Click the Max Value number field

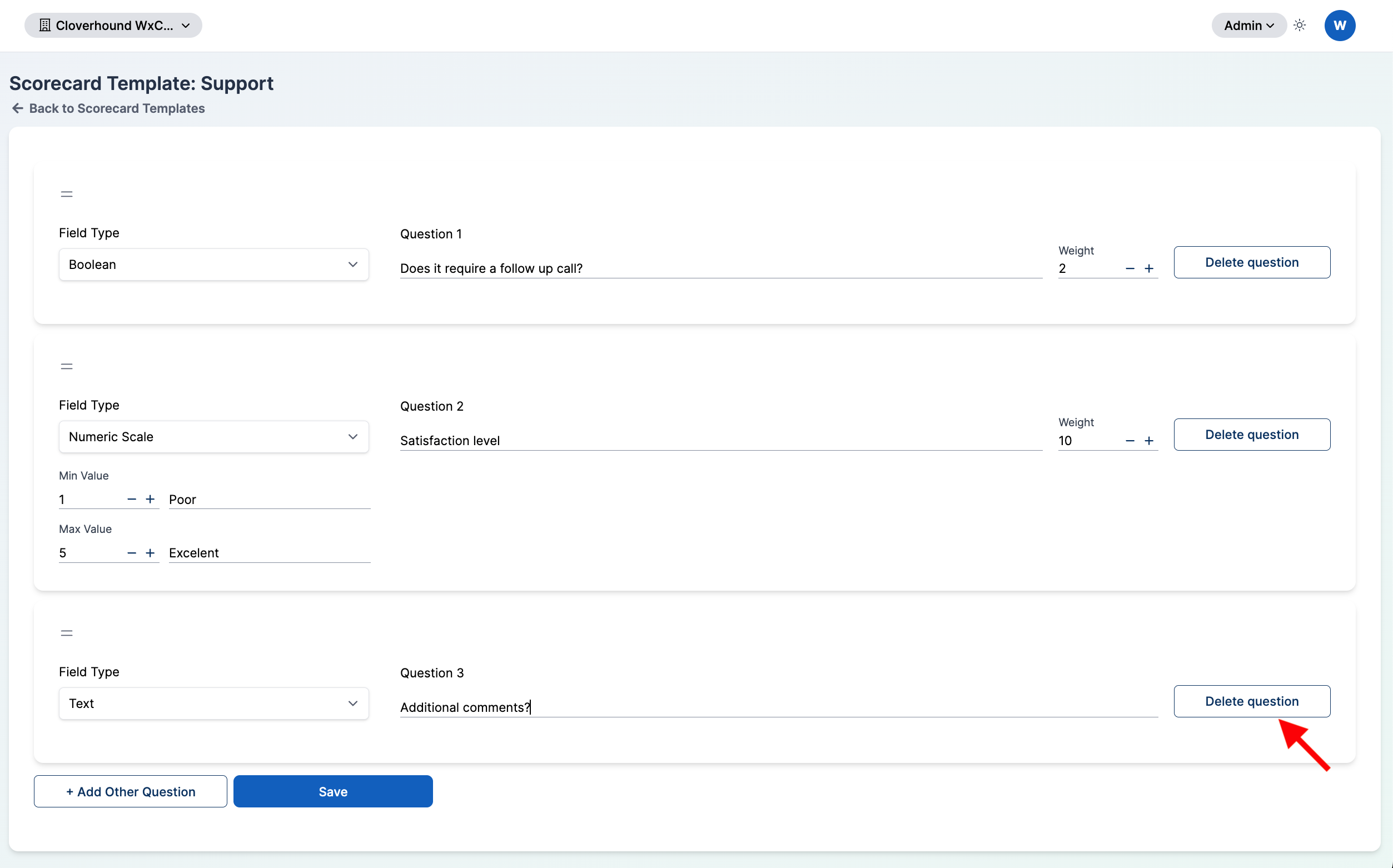point(91,553)
